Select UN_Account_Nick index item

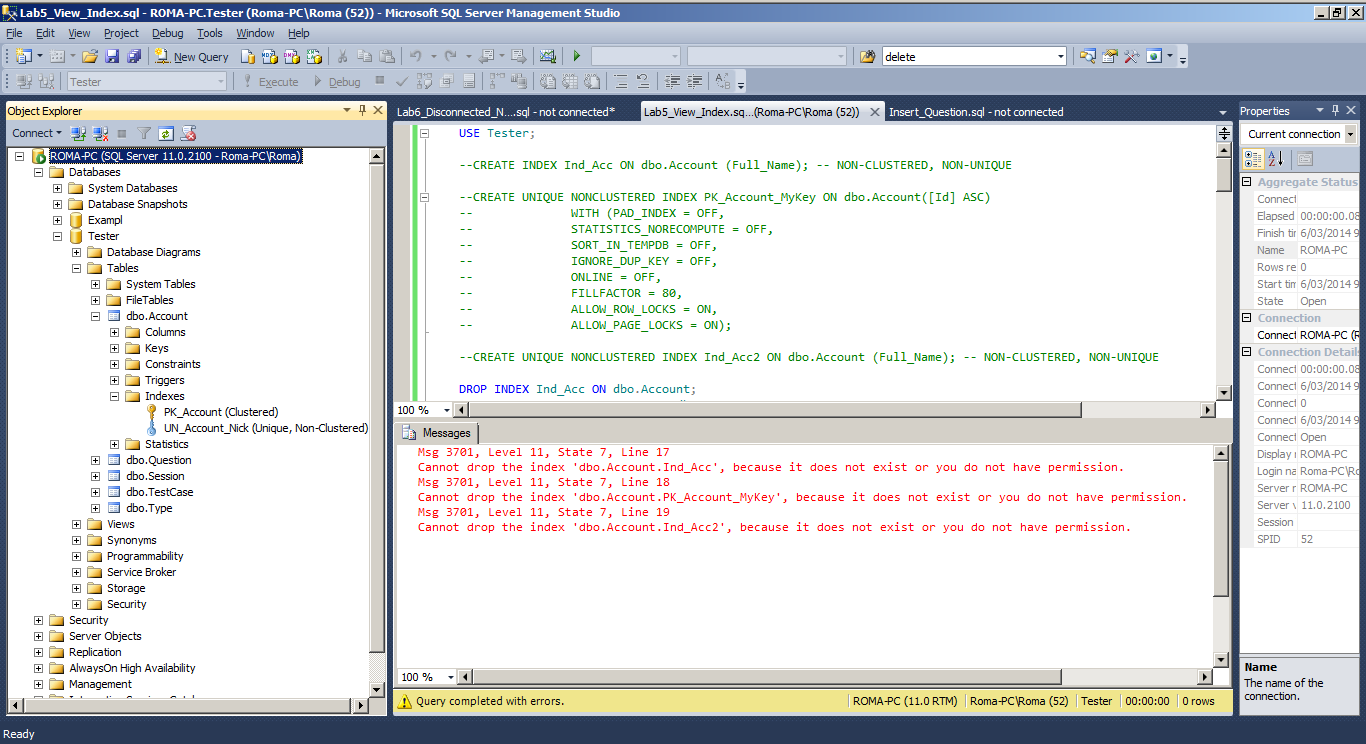click(265, 428)
